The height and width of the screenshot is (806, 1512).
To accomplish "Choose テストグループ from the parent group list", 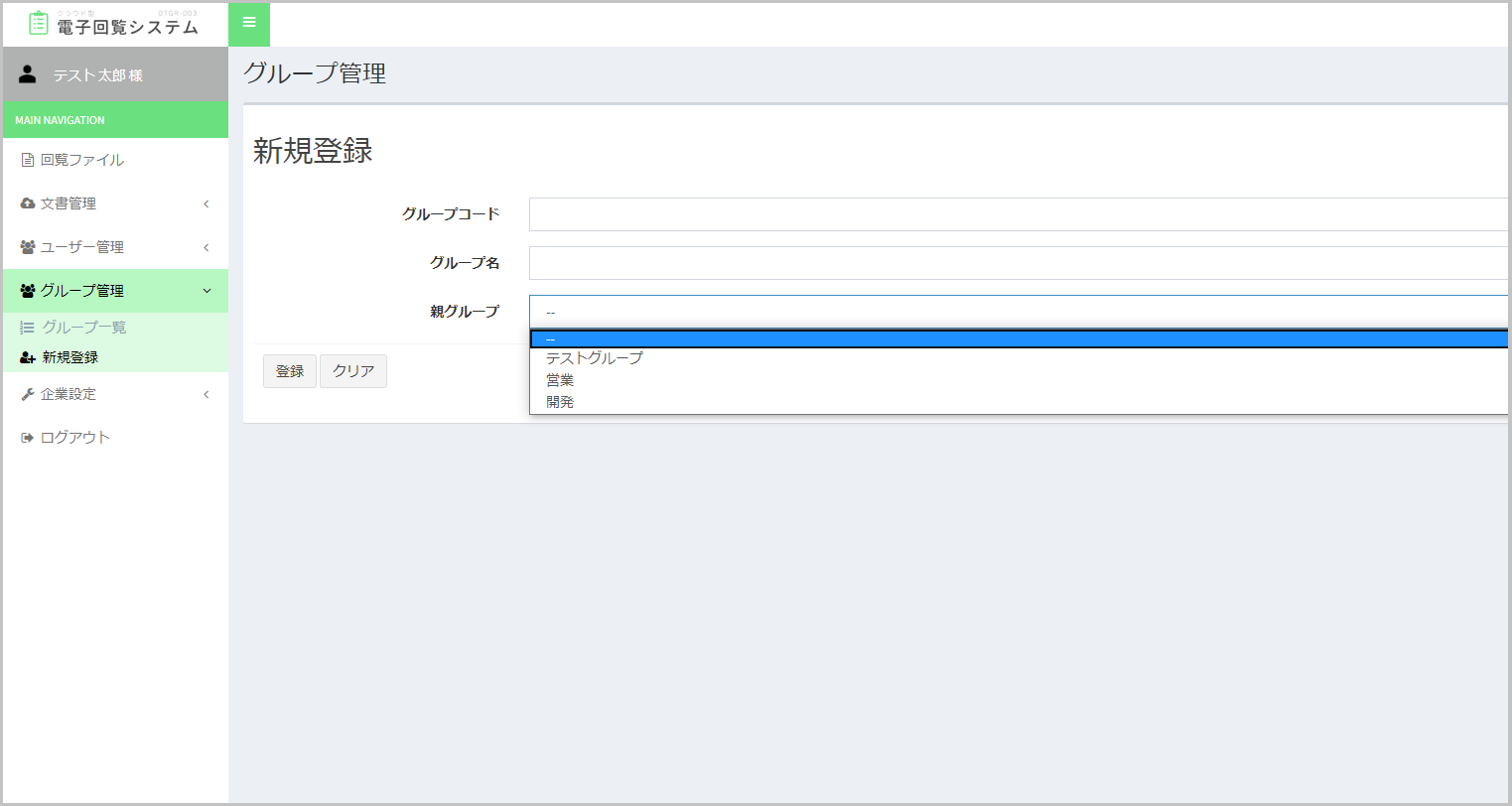I will click(x=594, y=358).
